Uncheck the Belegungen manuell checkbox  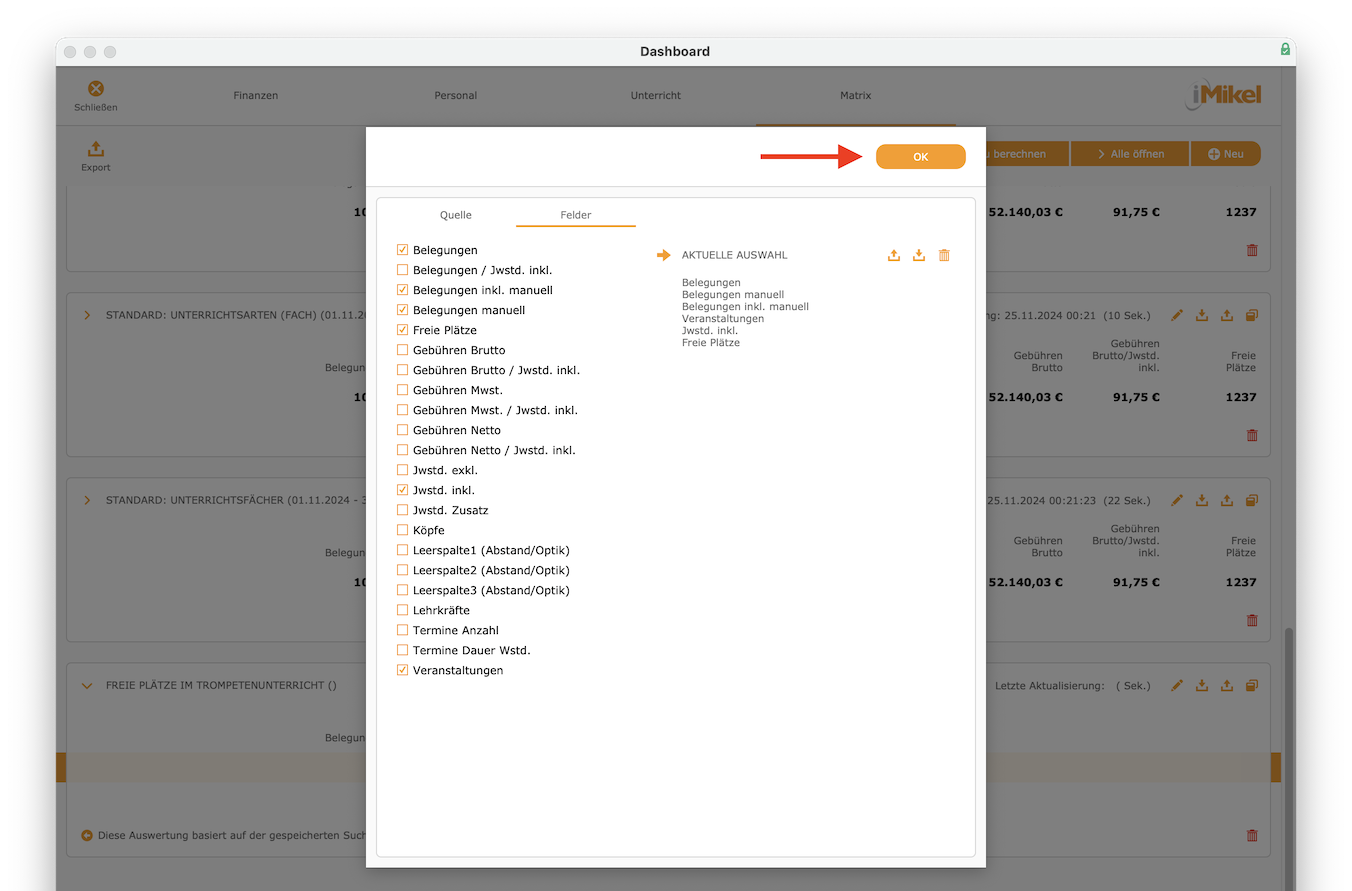[x=402, y=310]
